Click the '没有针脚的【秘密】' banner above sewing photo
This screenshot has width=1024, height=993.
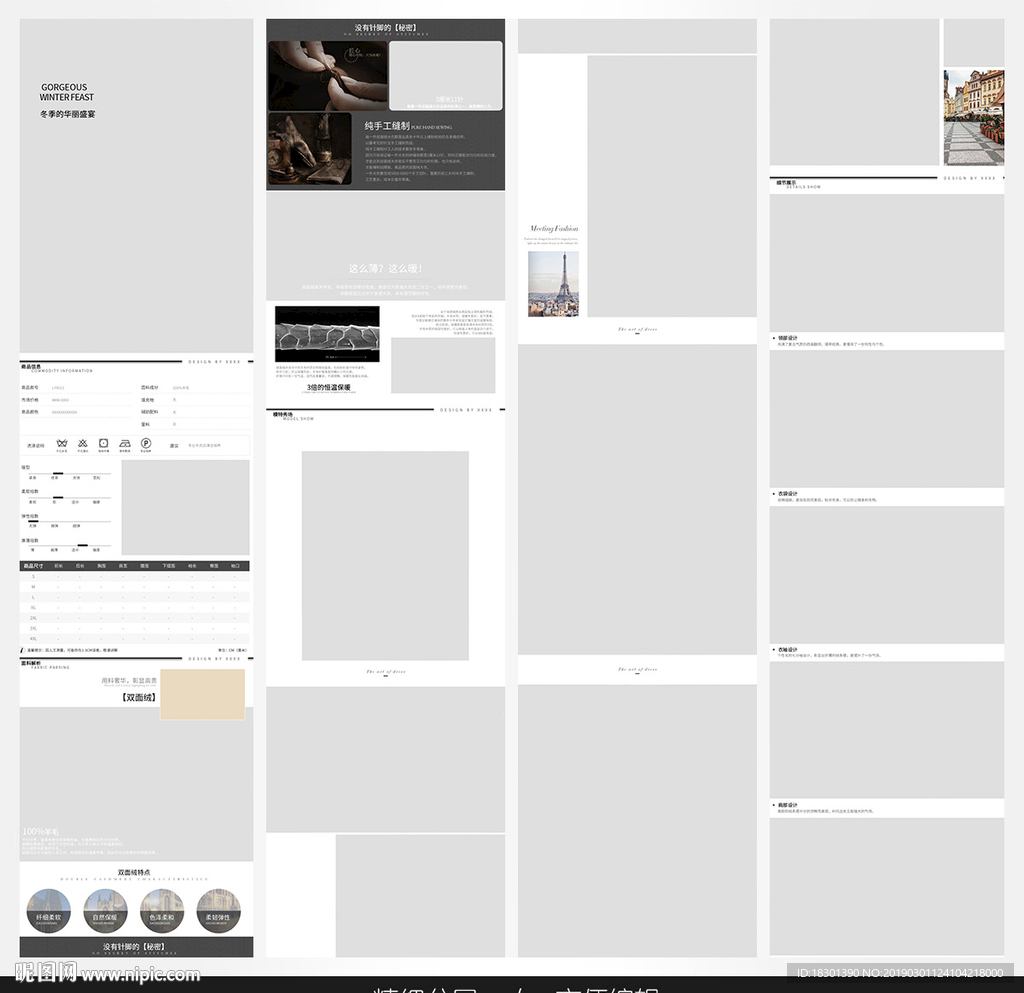click(385, 28)
